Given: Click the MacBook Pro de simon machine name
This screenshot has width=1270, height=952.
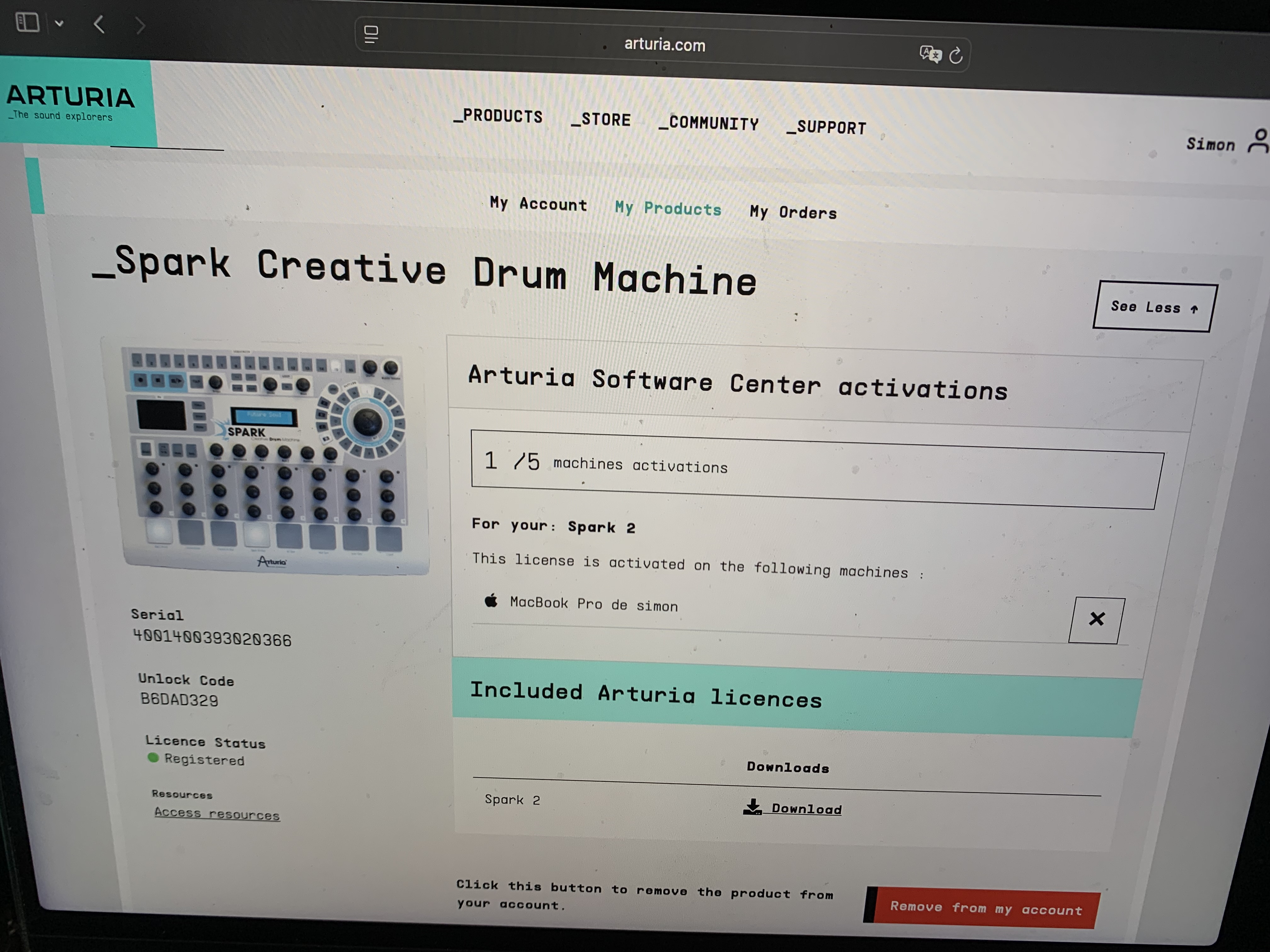Looking at the screenshot, I should point(594,604).
